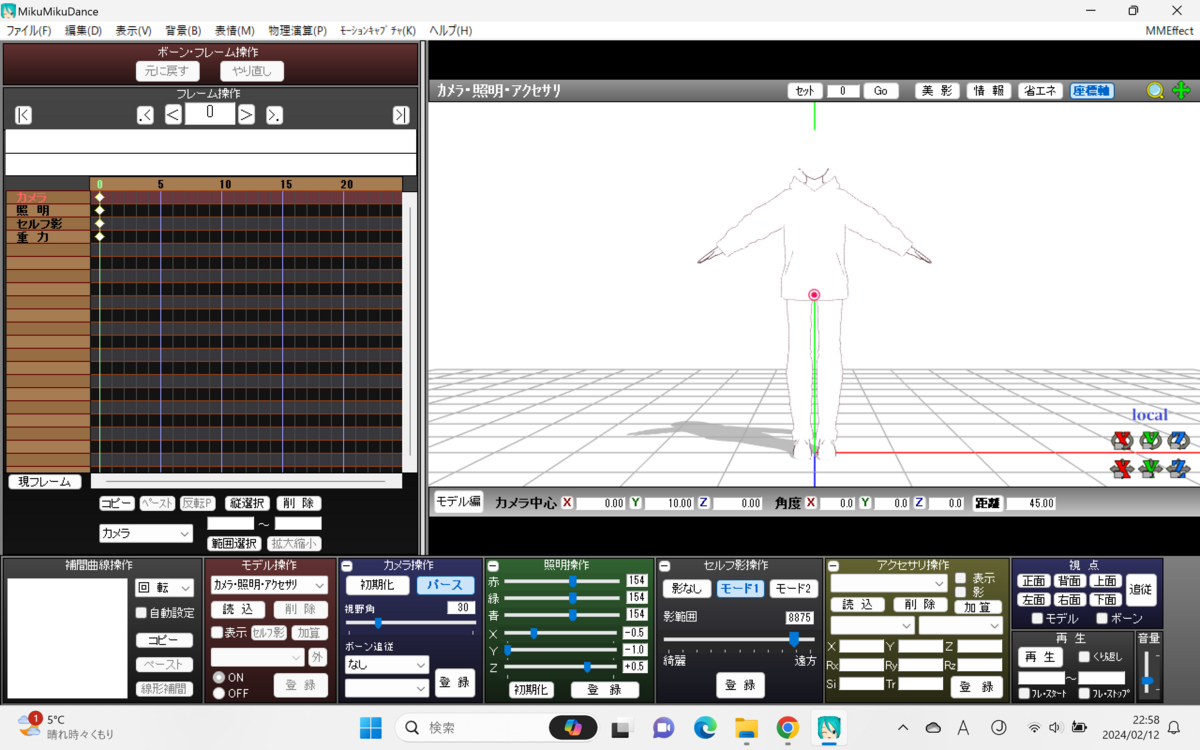Adjust the 音量 volume slider
Viewport: 1200px width, 750px height.
tap(1147, 679)
